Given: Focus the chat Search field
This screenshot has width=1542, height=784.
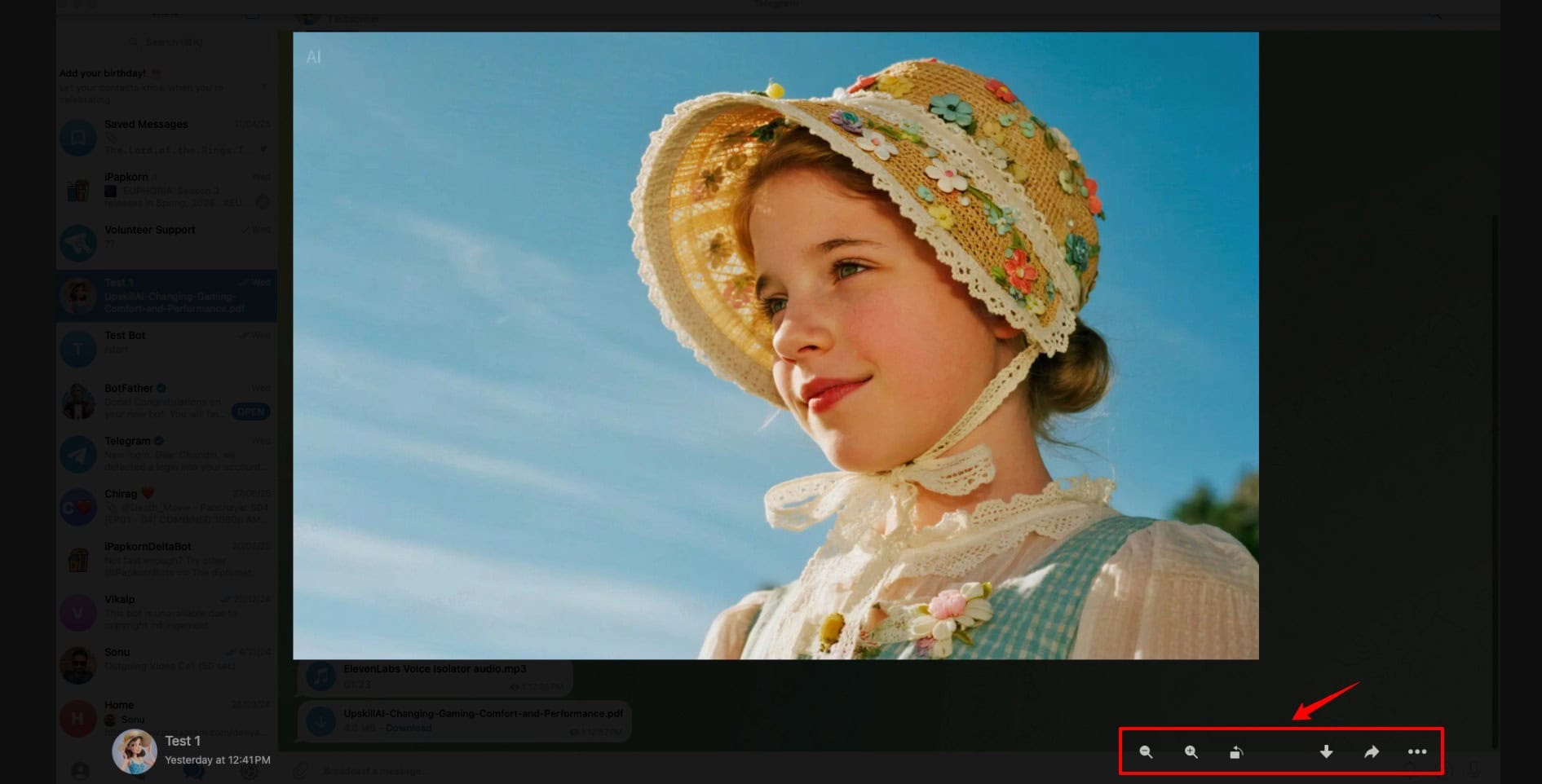Looking at the screenshot, I should tap(166, 42).
